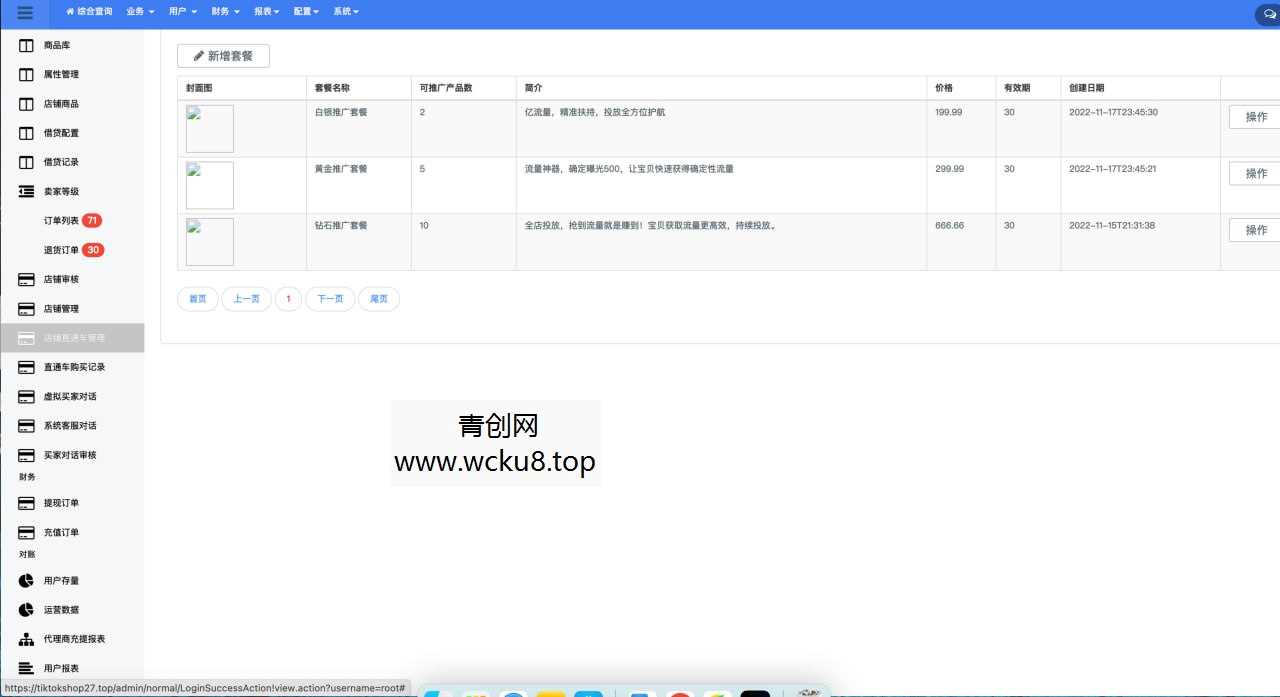Click 下一页 in the pagination

pos(330,298)
